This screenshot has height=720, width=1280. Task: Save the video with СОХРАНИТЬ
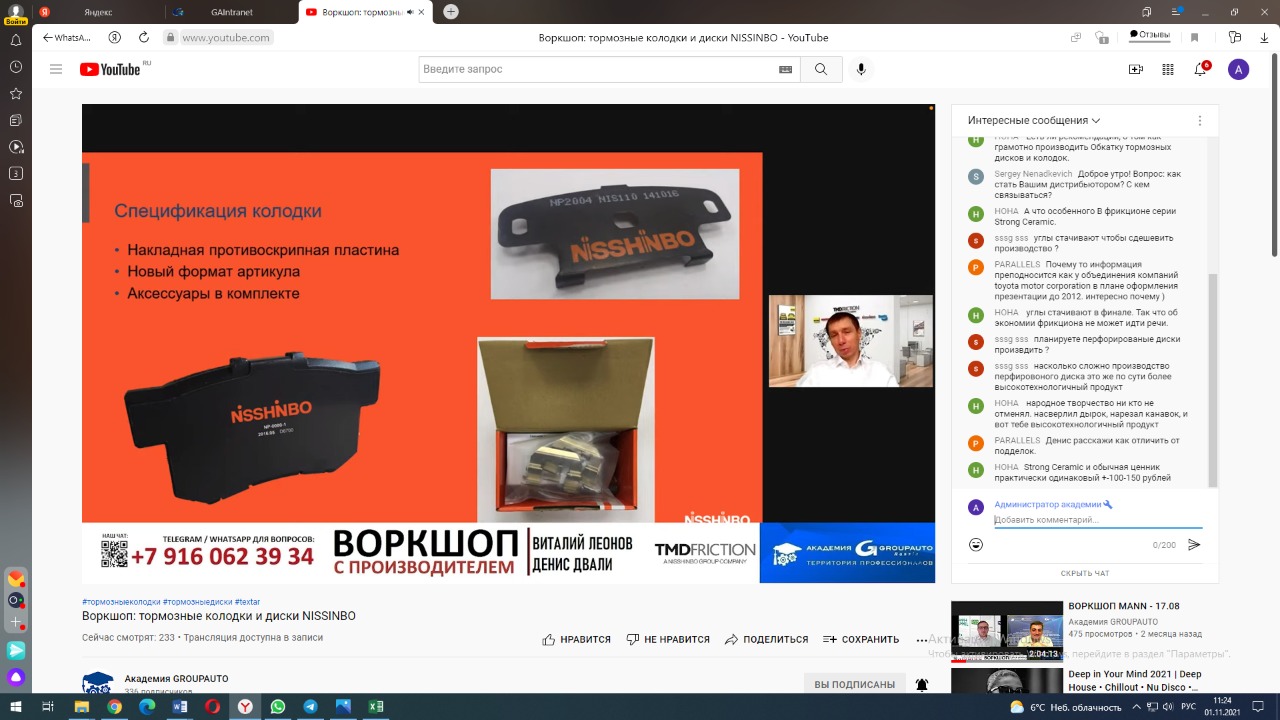coord(861,639)
